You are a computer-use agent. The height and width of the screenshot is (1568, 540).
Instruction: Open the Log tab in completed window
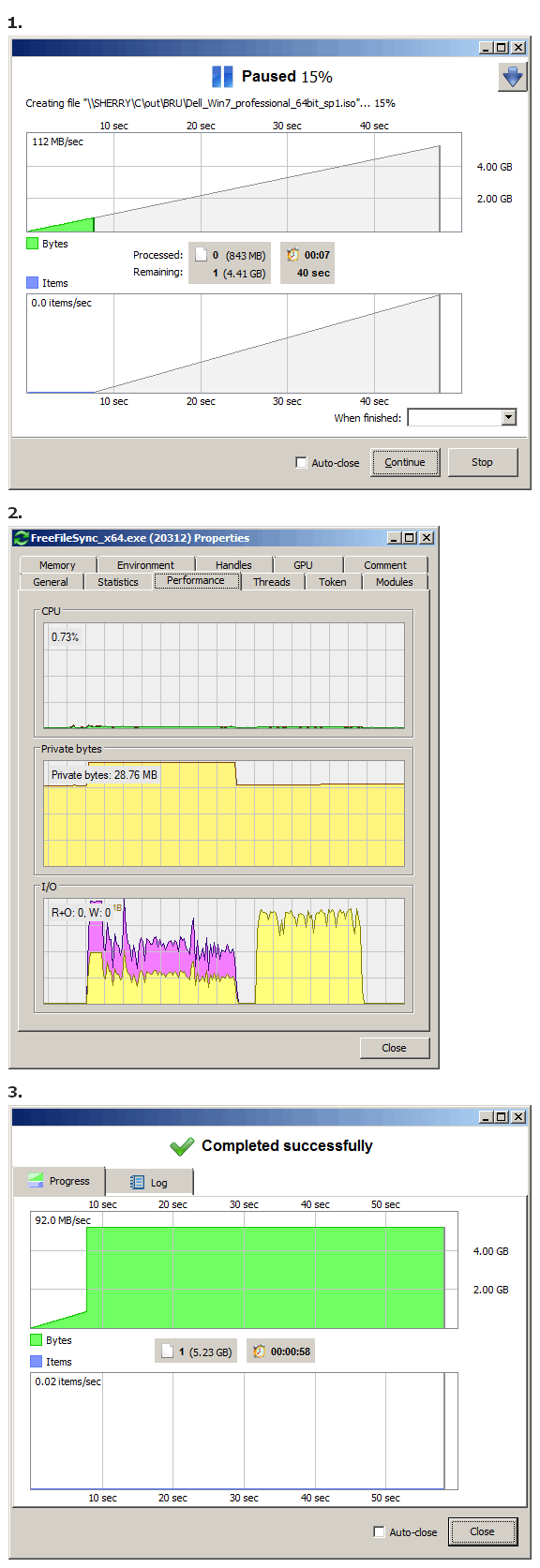(150, 1183)
